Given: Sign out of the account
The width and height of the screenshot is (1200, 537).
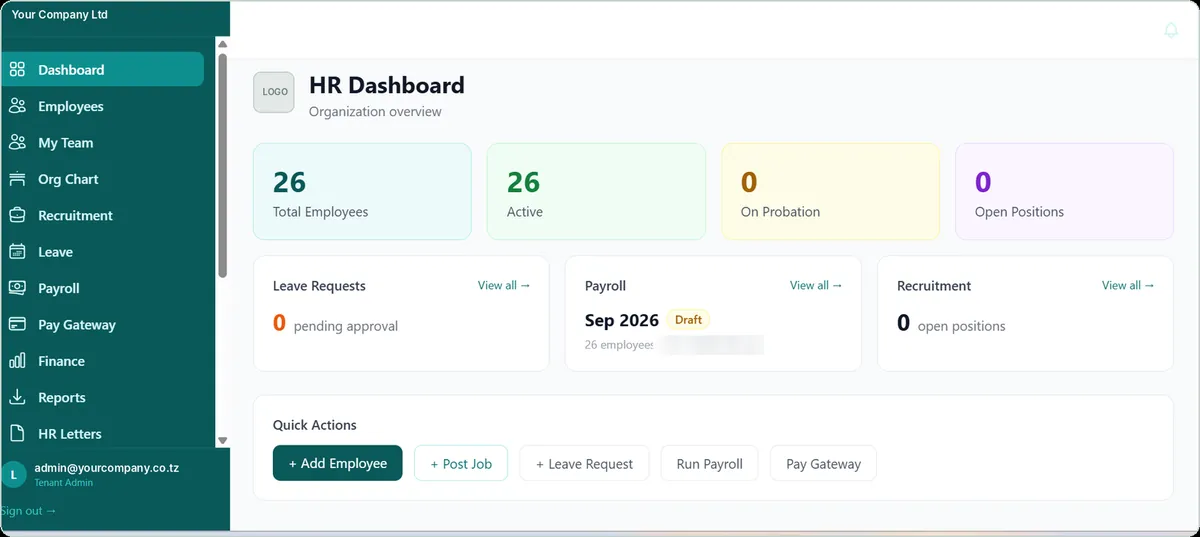Looking at the screenshot, I should pos(29,511).
